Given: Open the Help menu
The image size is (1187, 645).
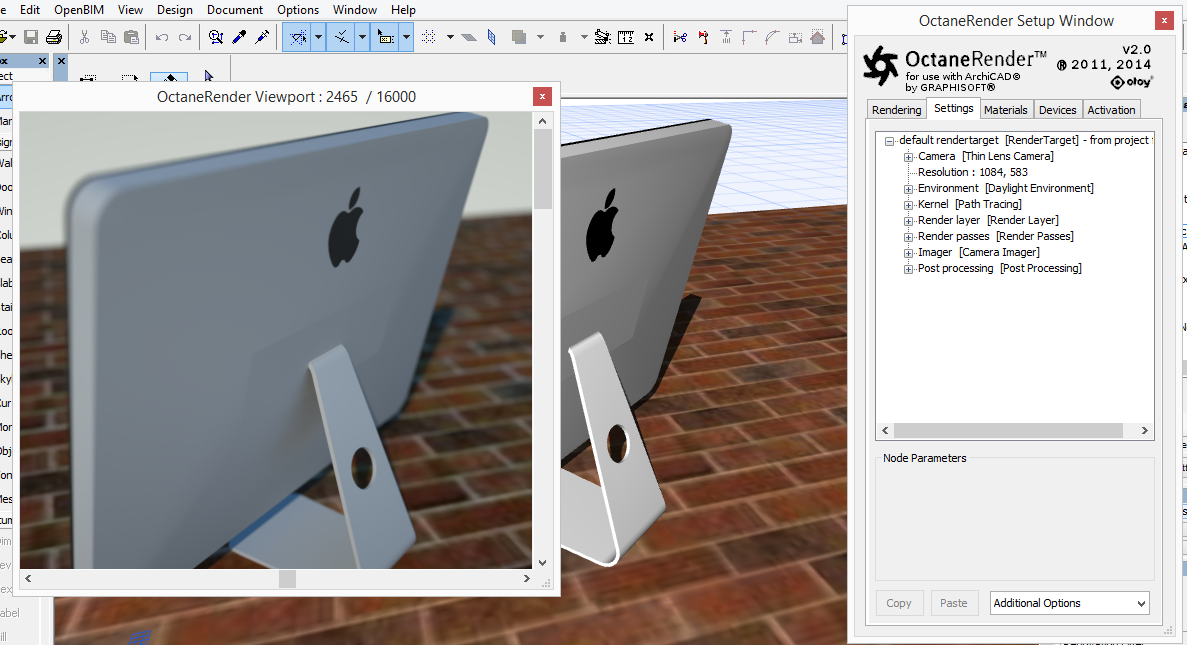Looking at the screenshot, I should (x=403, y=10).
